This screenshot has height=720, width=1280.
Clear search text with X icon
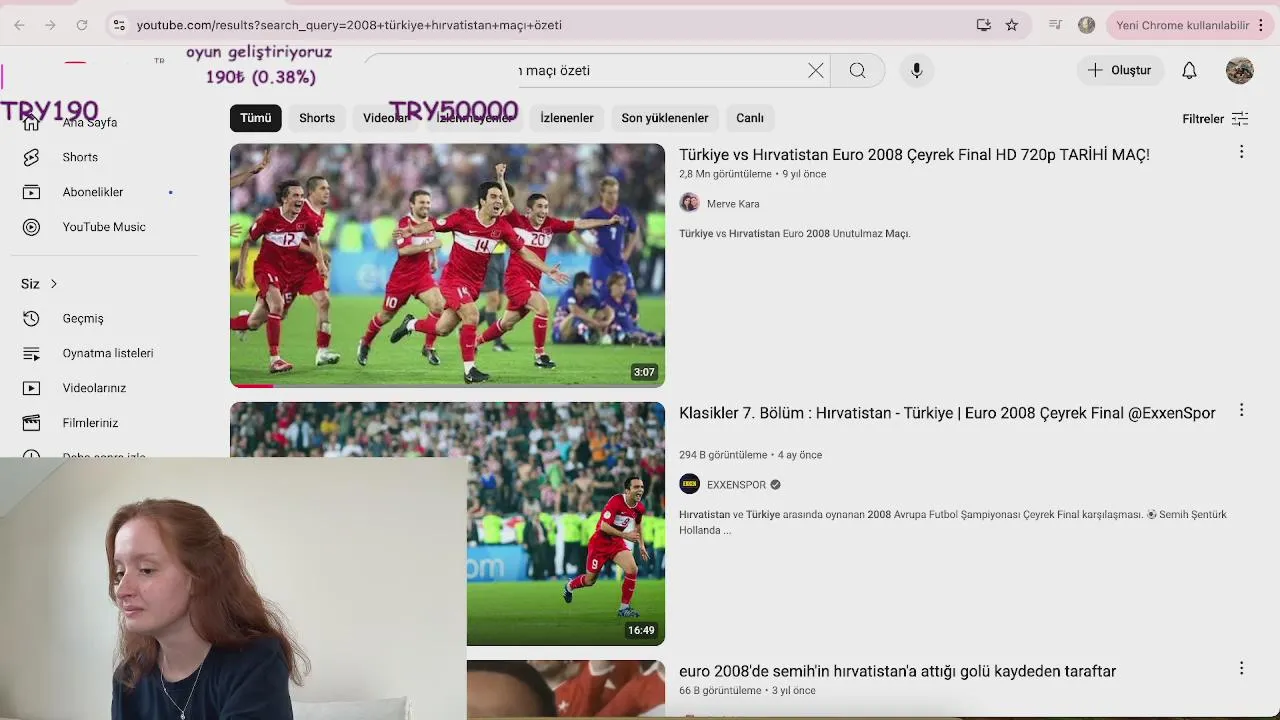coord(816,70)
